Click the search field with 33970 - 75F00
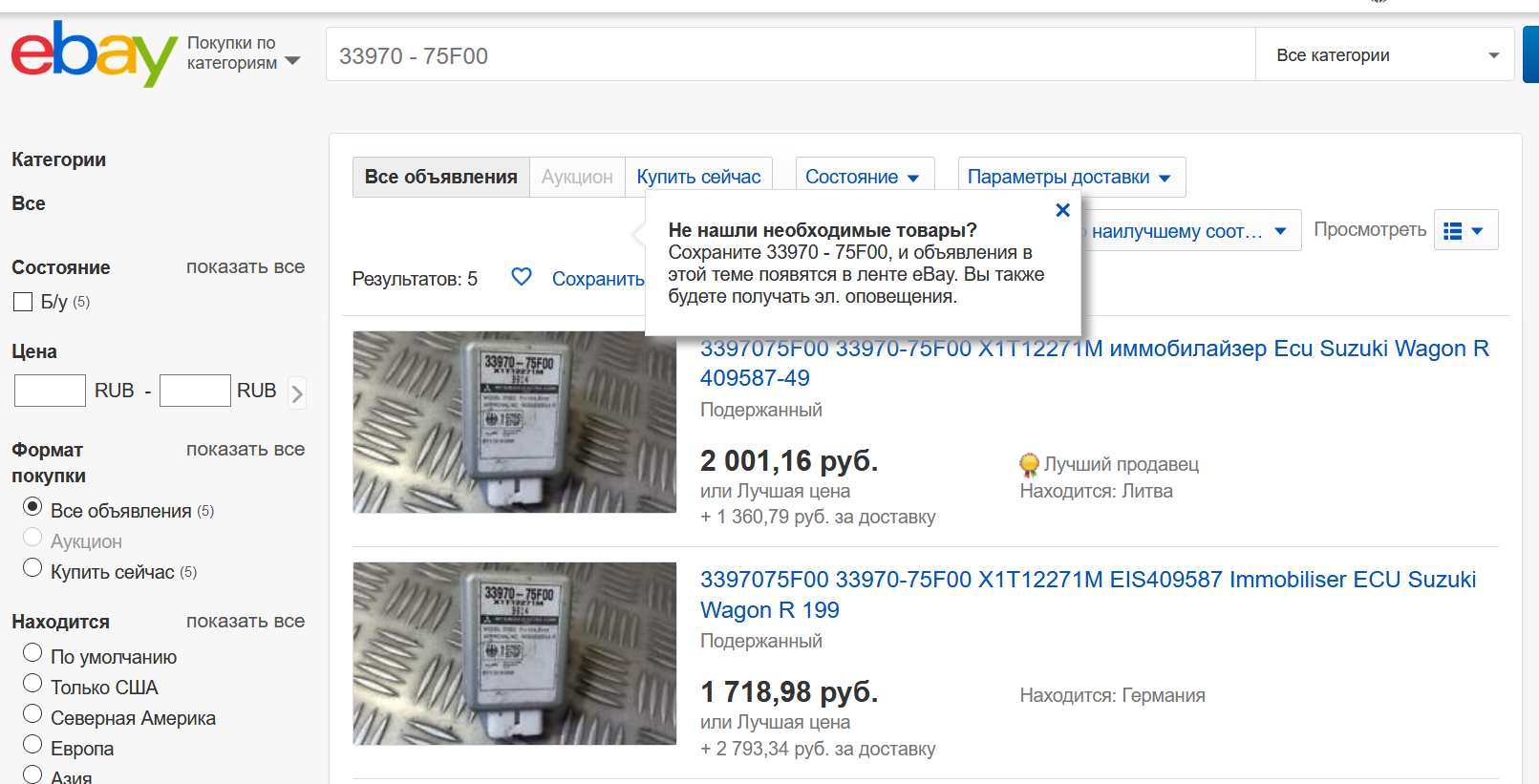The width and height of the screenshot is (1539, 784). (x=790, y=55)
